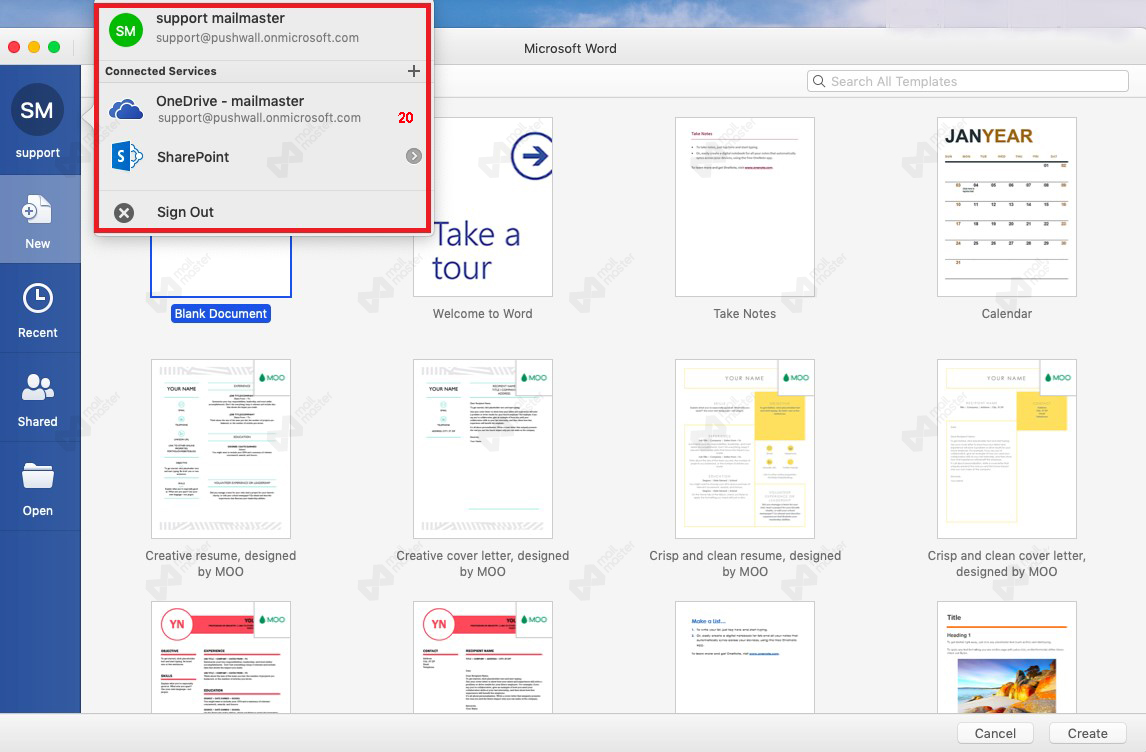
Task: Click the Cancel button
Action: coord(995,733)
